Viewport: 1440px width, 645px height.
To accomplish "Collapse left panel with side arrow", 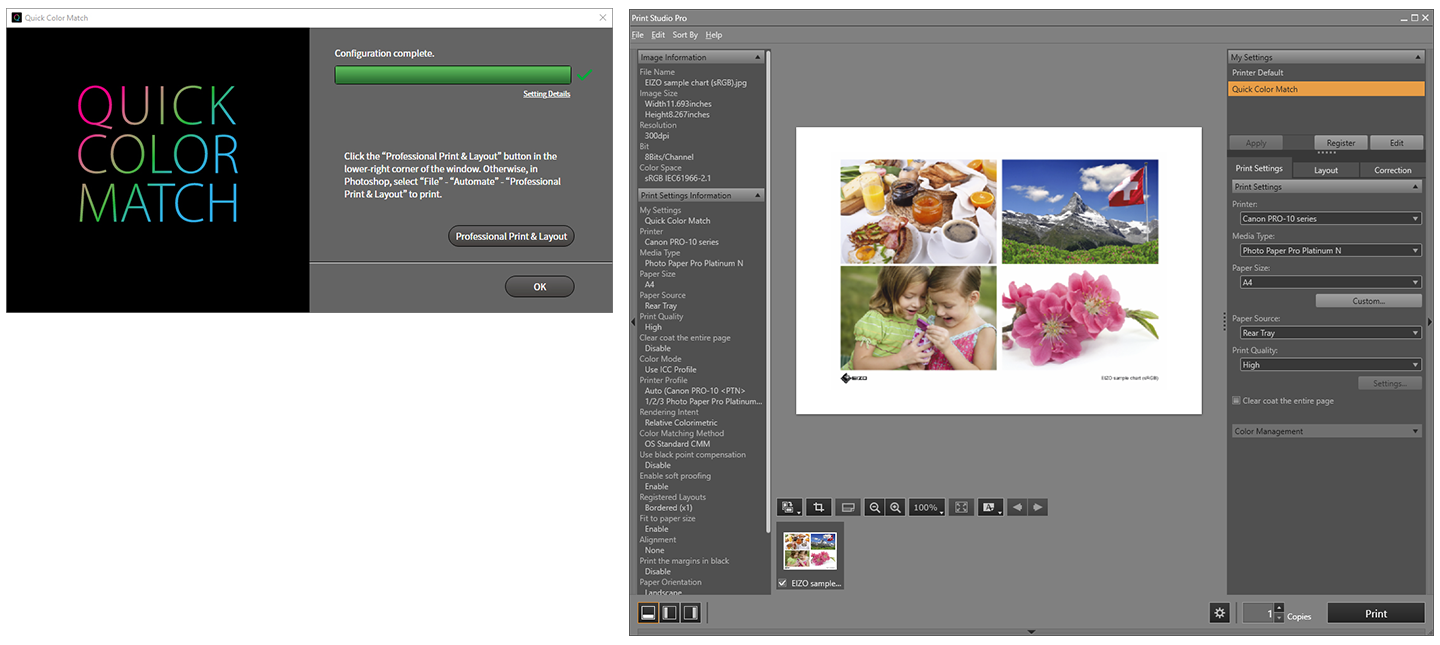I will pyautogui.click(x=633, y=321).
